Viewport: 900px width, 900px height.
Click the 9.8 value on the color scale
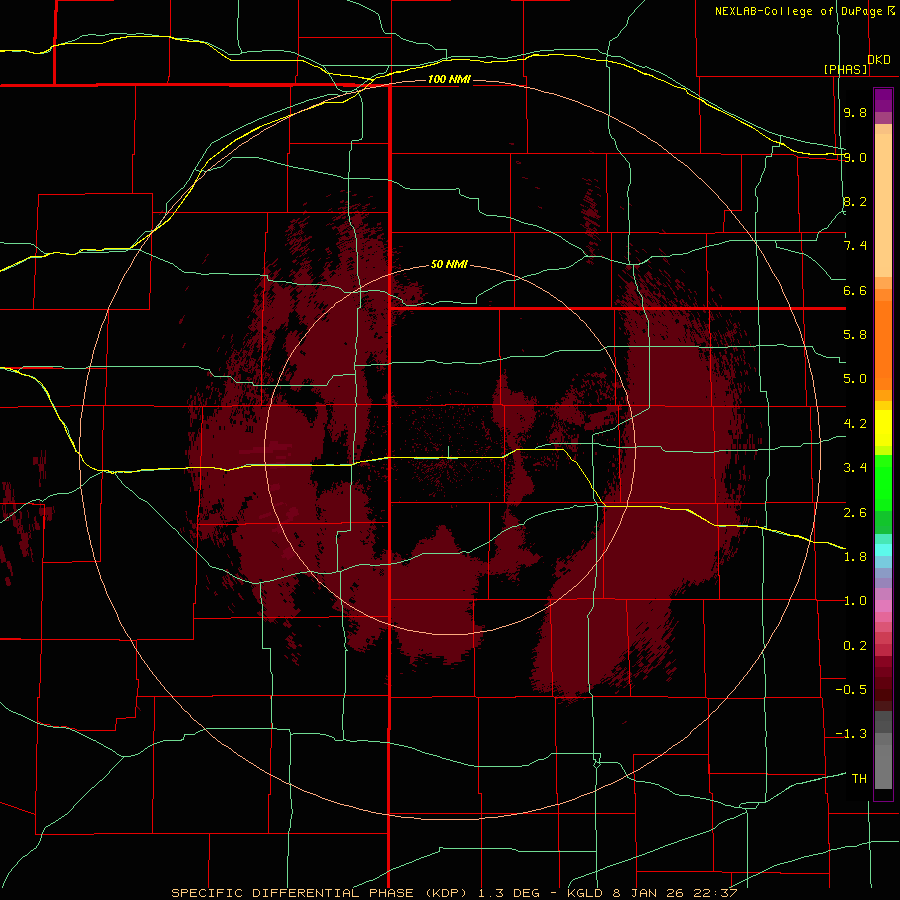tap(855, 112)
